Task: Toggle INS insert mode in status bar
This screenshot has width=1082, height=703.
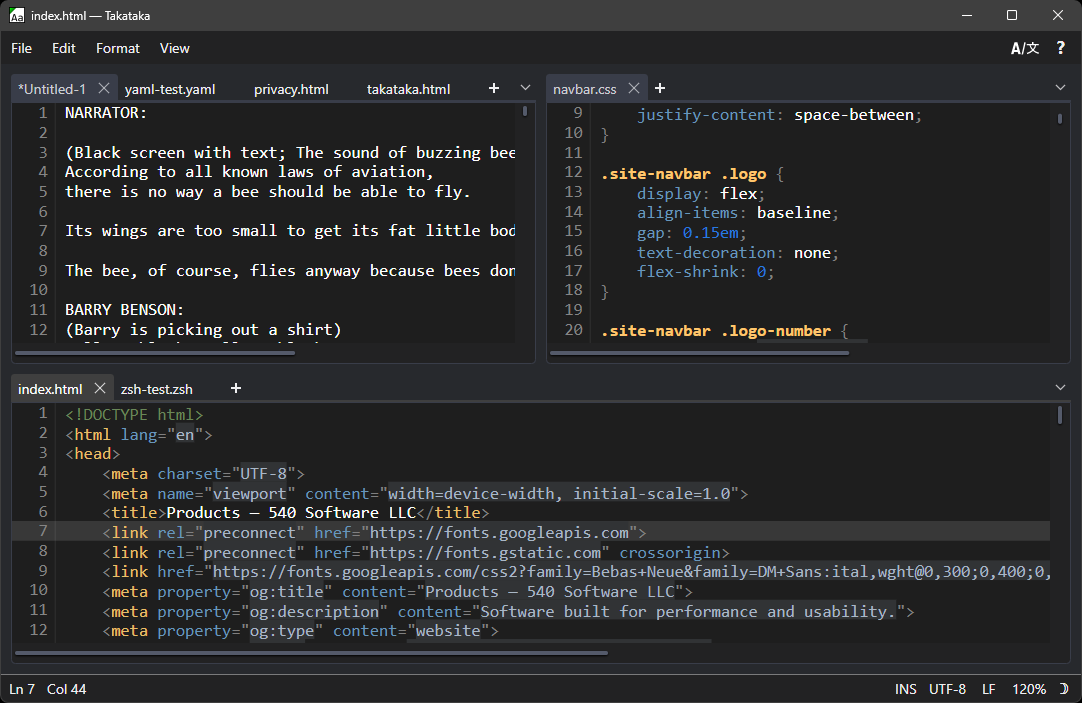Action: point(905,689)
